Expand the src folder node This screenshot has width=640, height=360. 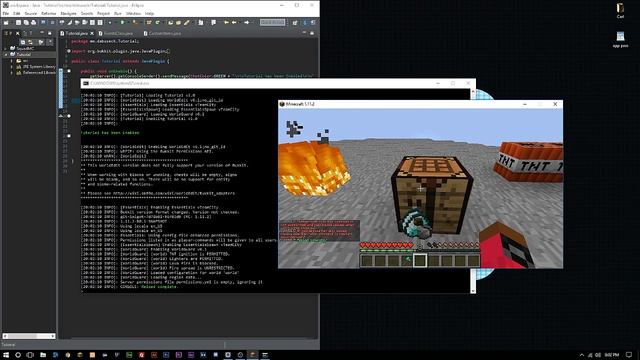(12, 60)
